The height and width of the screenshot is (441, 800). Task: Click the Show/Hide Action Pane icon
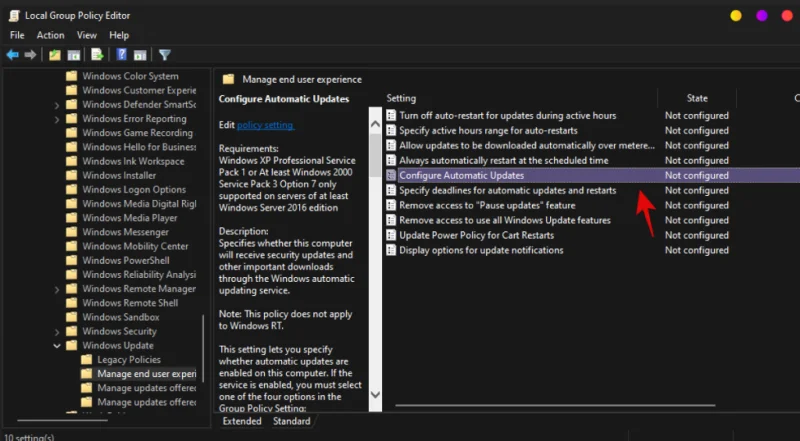139,55
